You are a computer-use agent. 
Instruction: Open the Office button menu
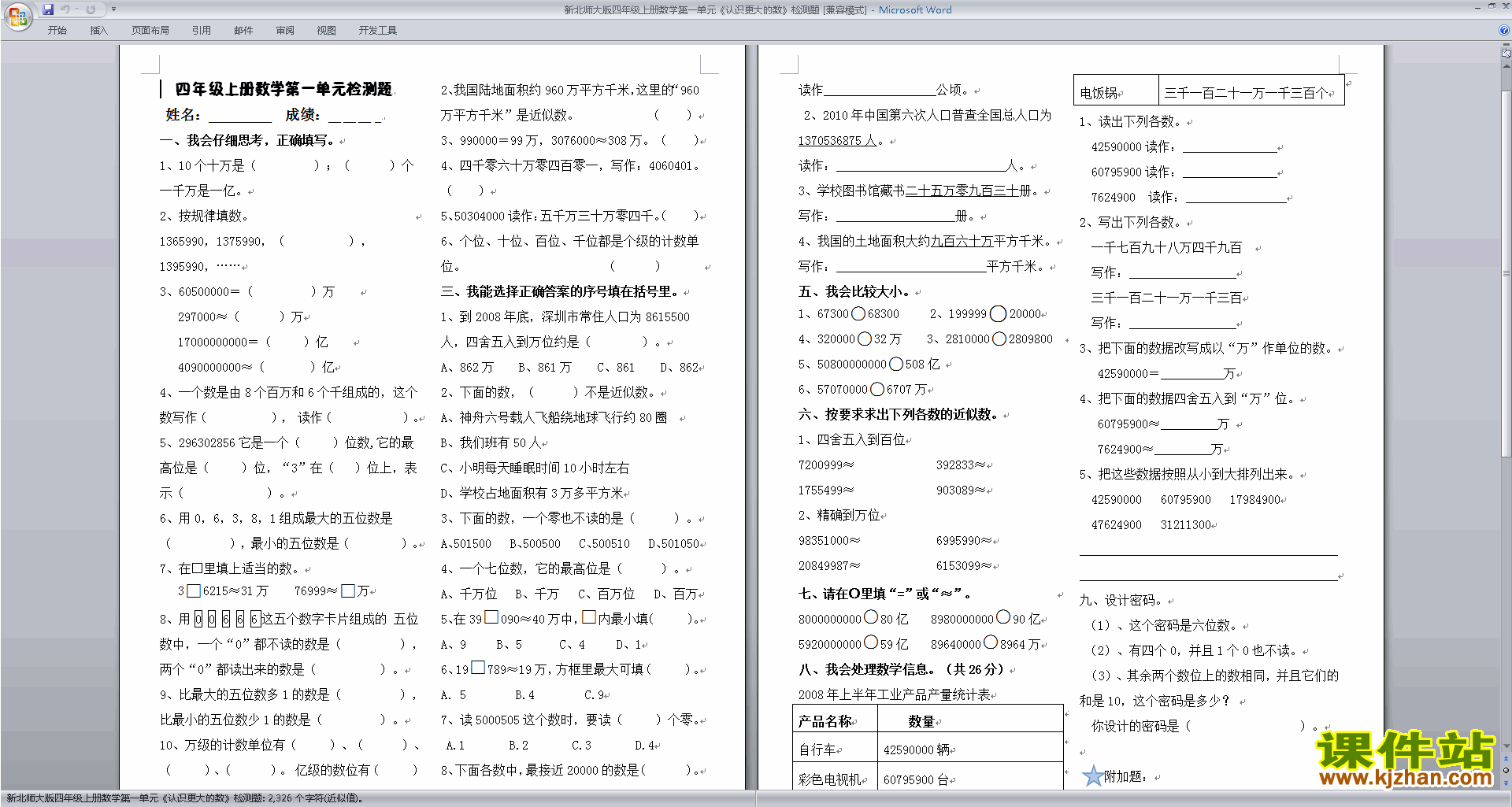(x=17, y=17)
